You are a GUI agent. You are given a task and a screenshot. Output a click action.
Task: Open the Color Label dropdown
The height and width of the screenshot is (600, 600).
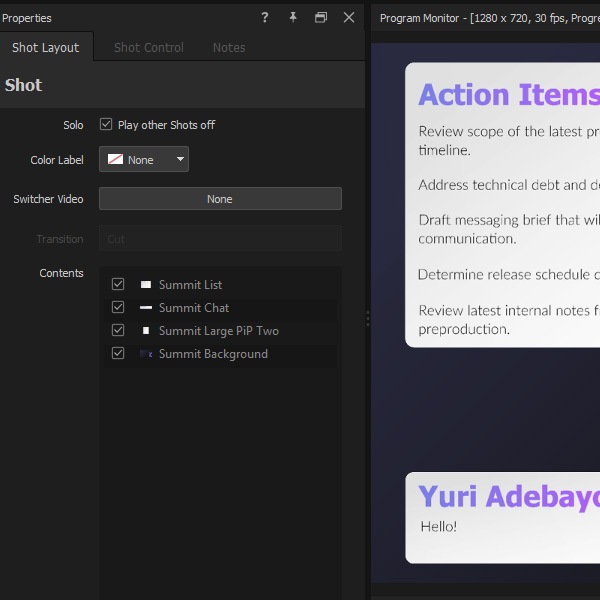coord(144,159)
